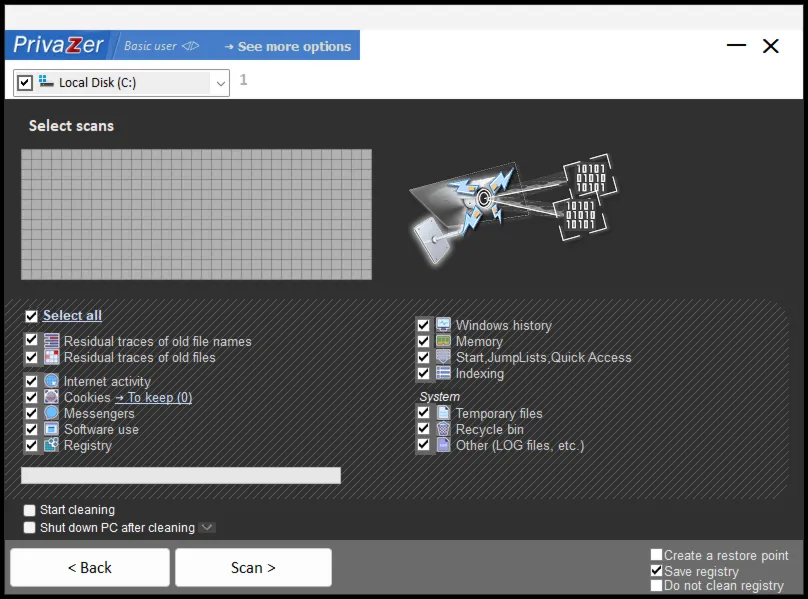Click the Start, JumpLists, Quick Access icon

[x=443, y=357]
